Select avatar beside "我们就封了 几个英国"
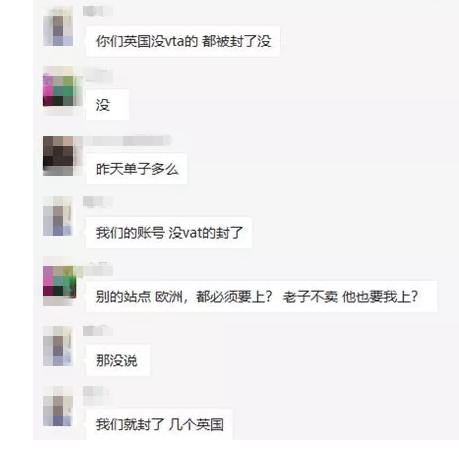The image size is (459, 463). pos(58,406)
